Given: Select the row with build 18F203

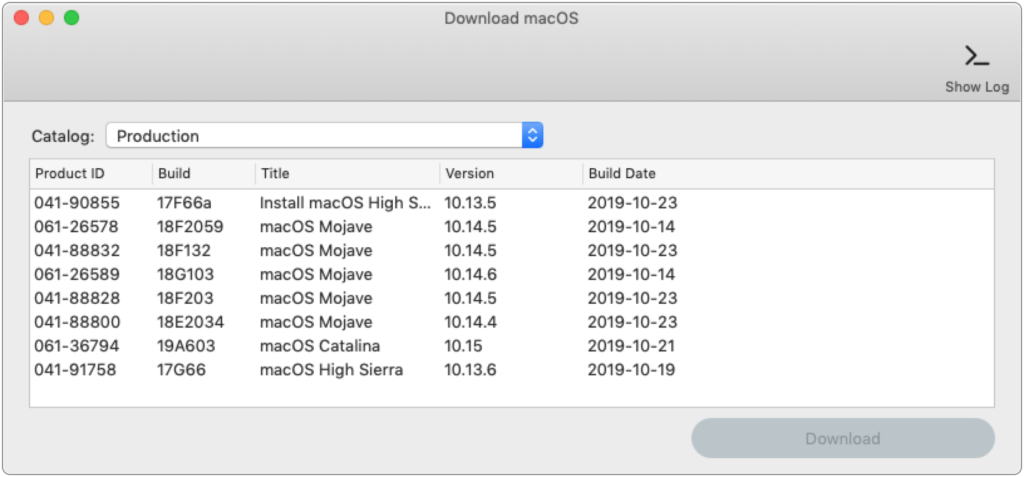Looking at the screenshot, I should click(x=512, y=299).
